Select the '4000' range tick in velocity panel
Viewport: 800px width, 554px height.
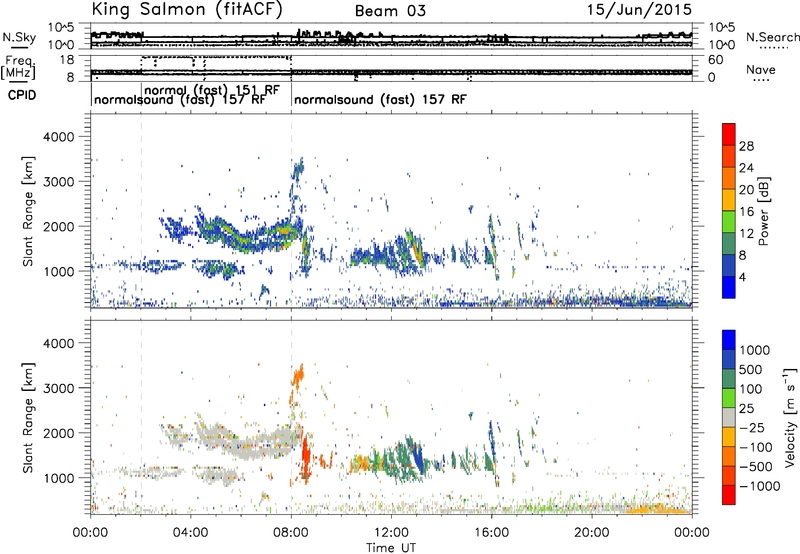click(58, 343)
